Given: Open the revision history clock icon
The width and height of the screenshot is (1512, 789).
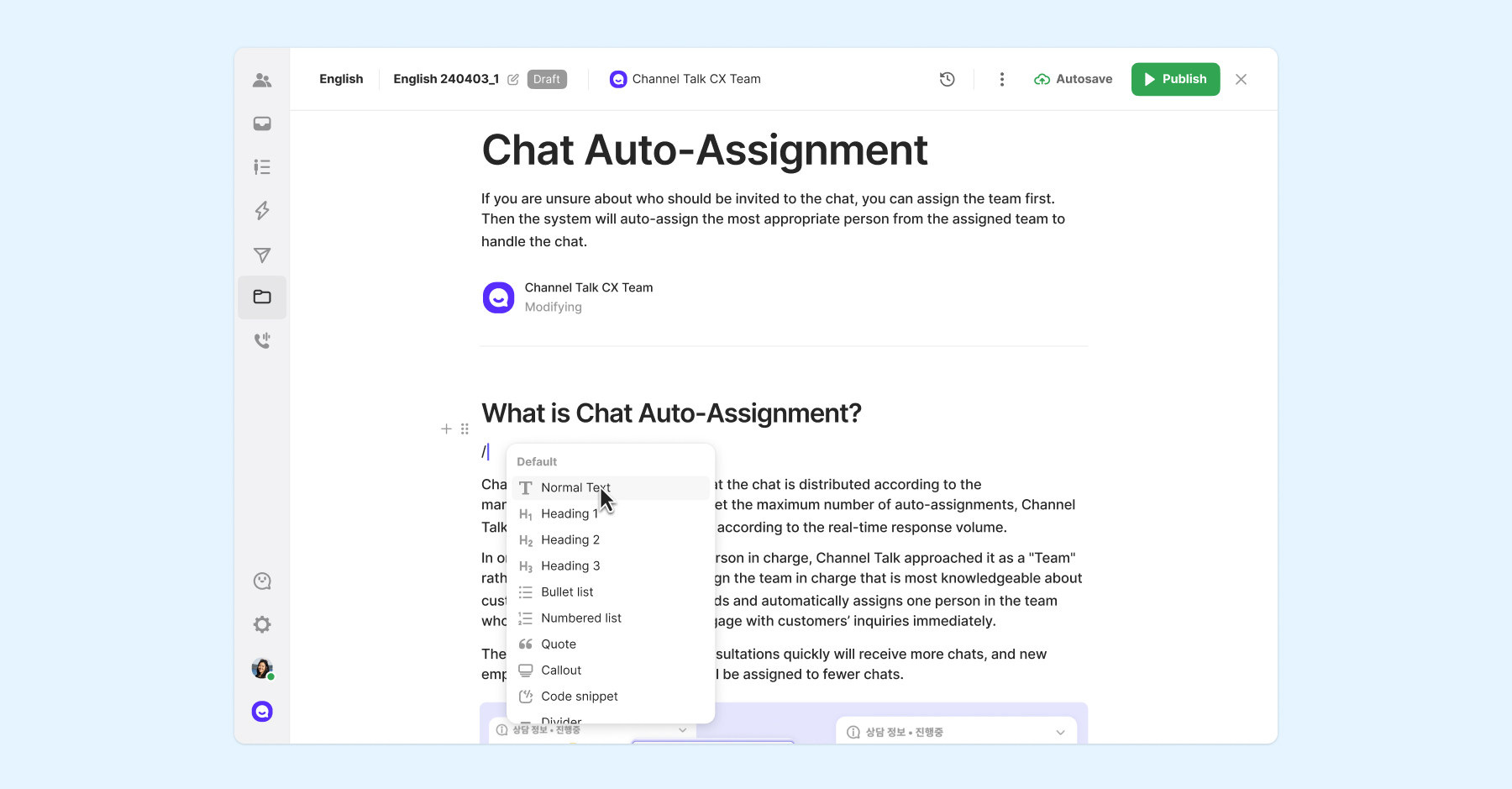Looking at the screenshot, I should click(x=948, y=79).
